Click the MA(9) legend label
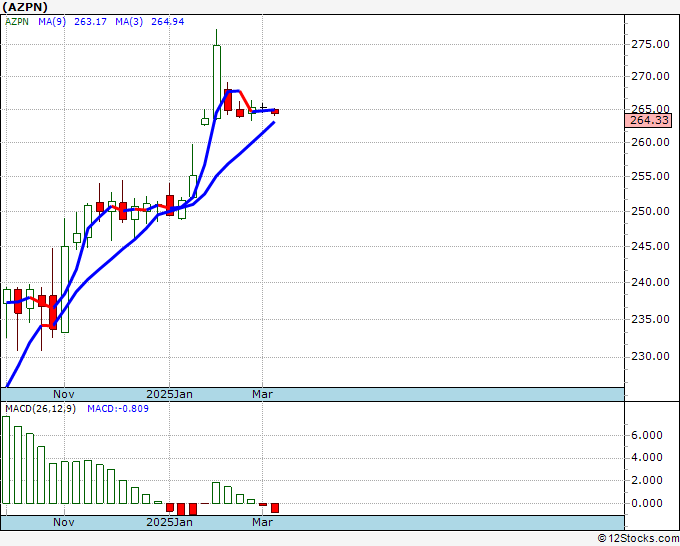 (x=52, y=22)
